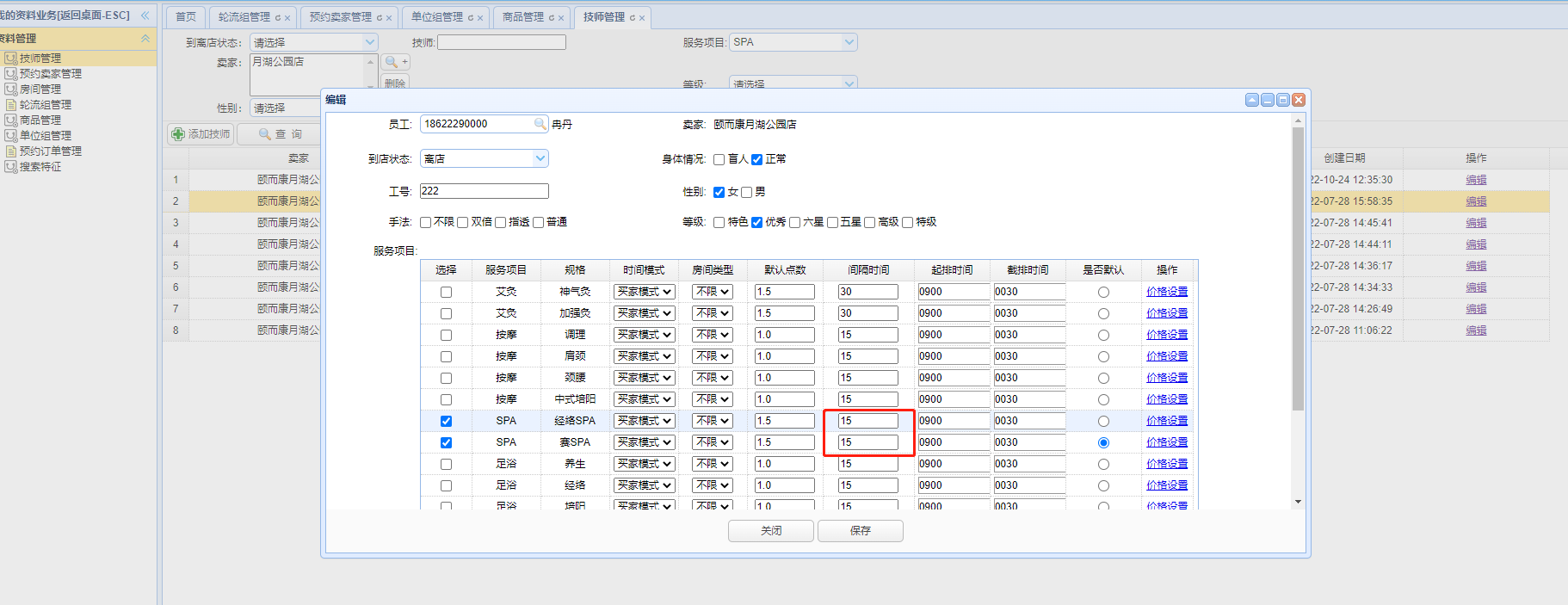The image size is (1568, 605).
Task: Uncheck the SPA 经络SPA service row checkbox
Action: [446, 421]
